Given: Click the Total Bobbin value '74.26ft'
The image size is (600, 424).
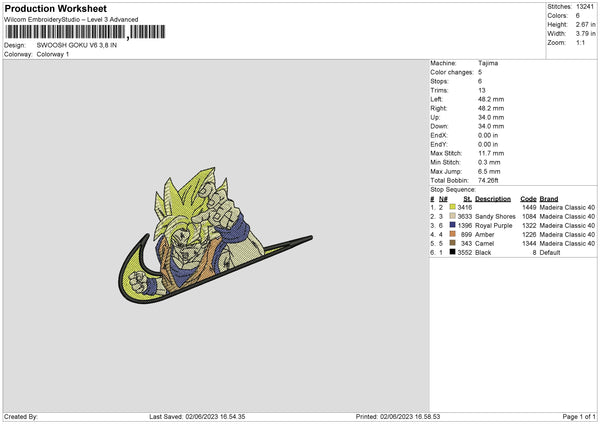Looking at the screenshot, I should tap(488, 180).
